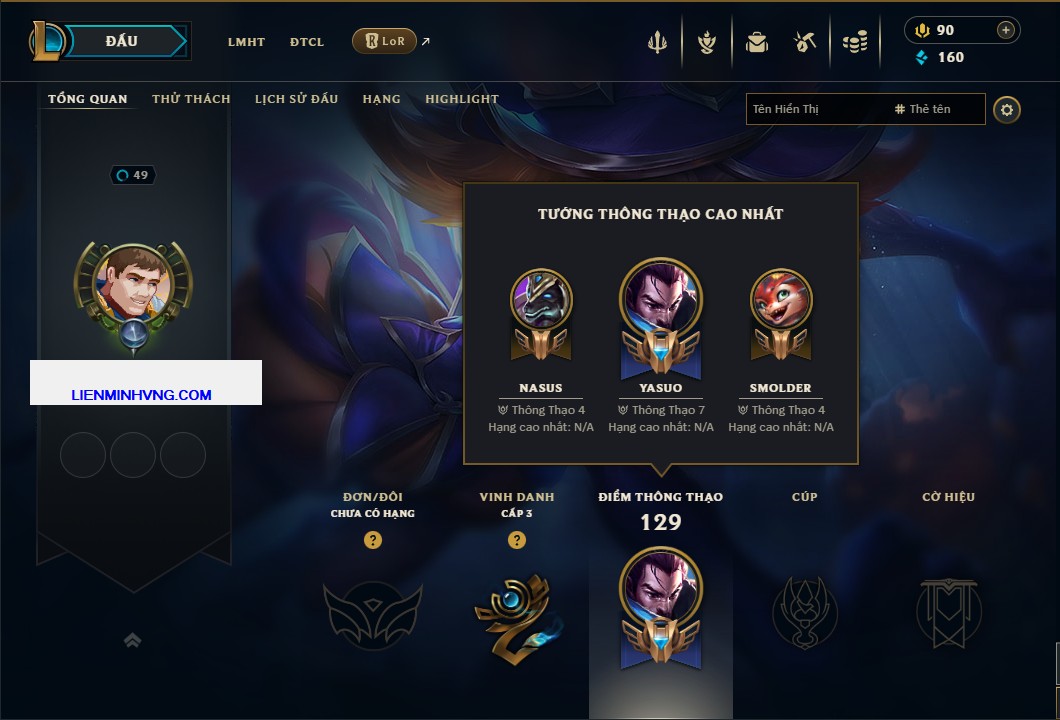Click the profile settings gear icon
This screenshot has width=1060, height=720.
(x=1007, y=110)
